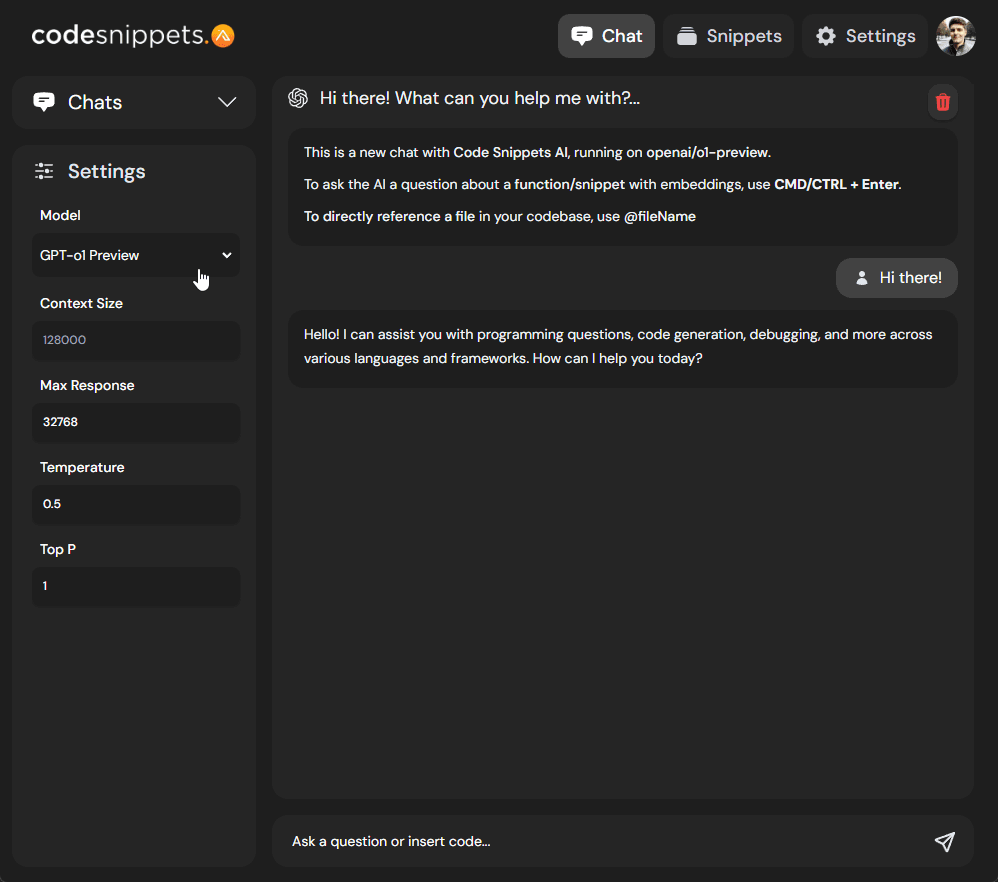Viewport: 998px width, 882px height.
Task: Click the Context Size field showing 128000
Action: pyautogui.click(x=136, y=340)
